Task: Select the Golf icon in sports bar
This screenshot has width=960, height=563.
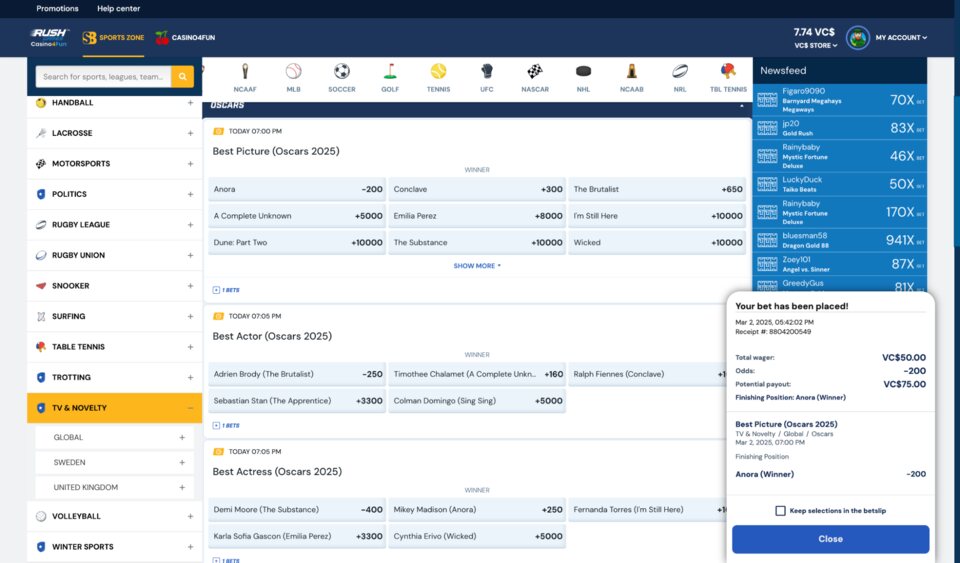Action: click(x=390, y=72)
